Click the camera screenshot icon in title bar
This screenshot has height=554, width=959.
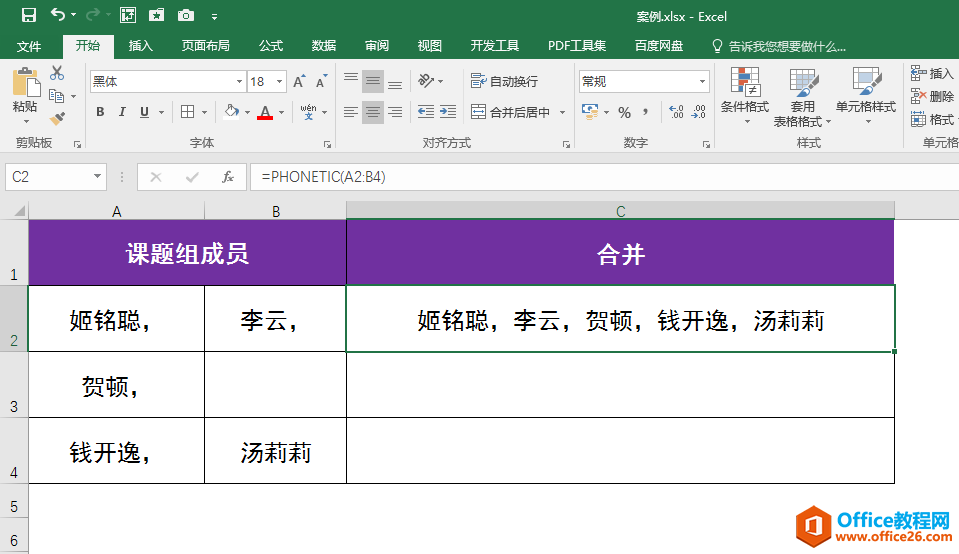(x=186, y=15)
